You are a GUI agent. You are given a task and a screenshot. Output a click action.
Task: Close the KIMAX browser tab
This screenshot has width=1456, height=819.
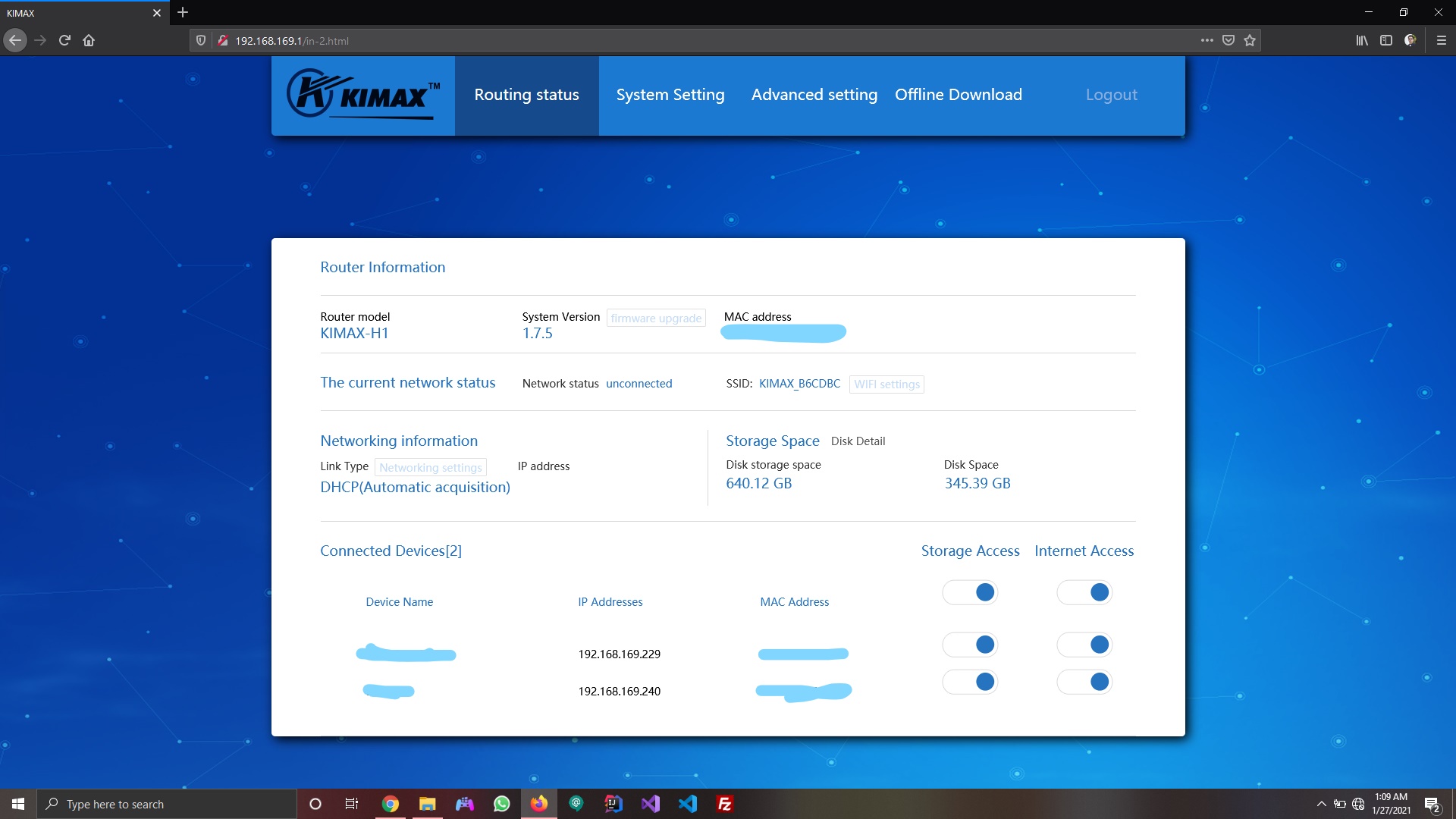[x=157, y=13]
